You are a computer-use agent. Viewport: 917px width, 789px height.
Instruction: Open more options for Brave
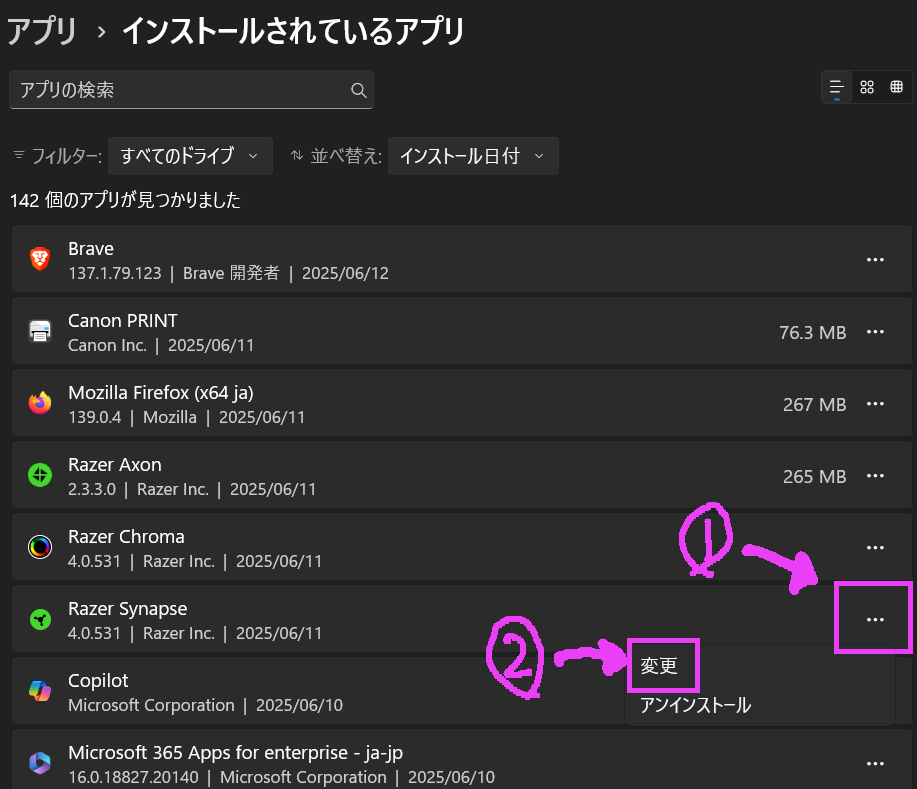(875, 260)
